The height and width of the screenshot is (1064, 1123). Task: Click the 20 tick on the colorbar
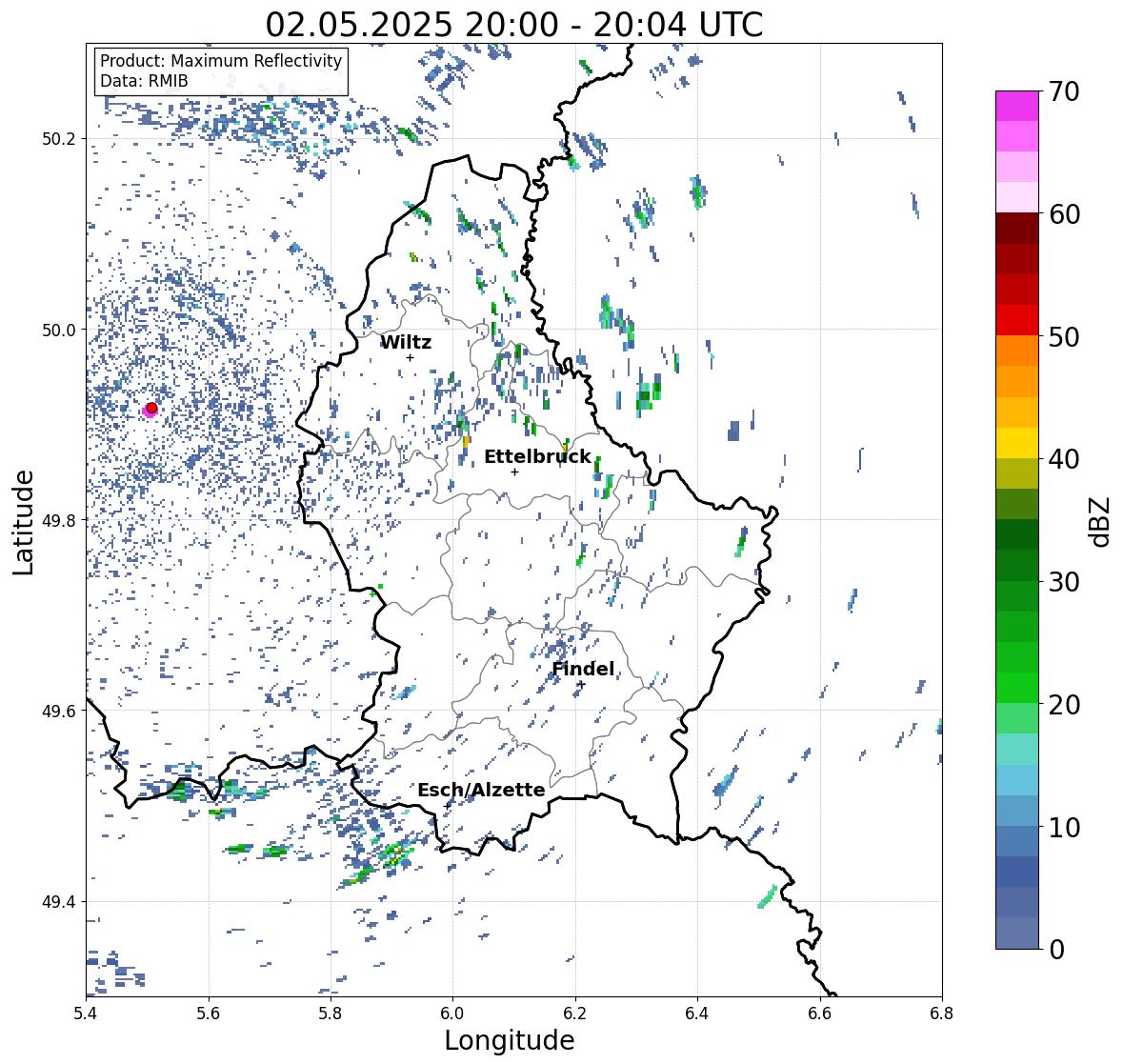pos(1064,705)
